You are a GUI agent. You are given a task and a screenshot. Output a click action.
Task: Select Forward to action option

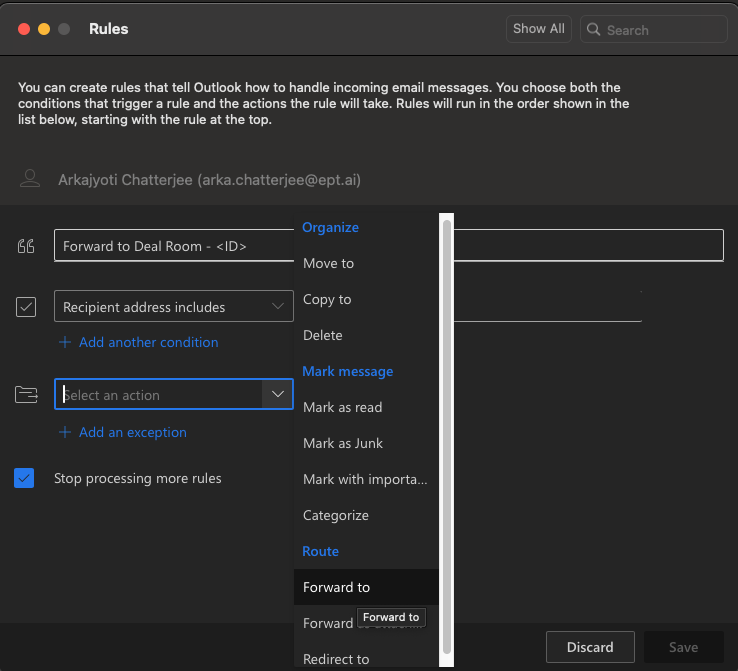pyautogui.click(x=336, y=587)
